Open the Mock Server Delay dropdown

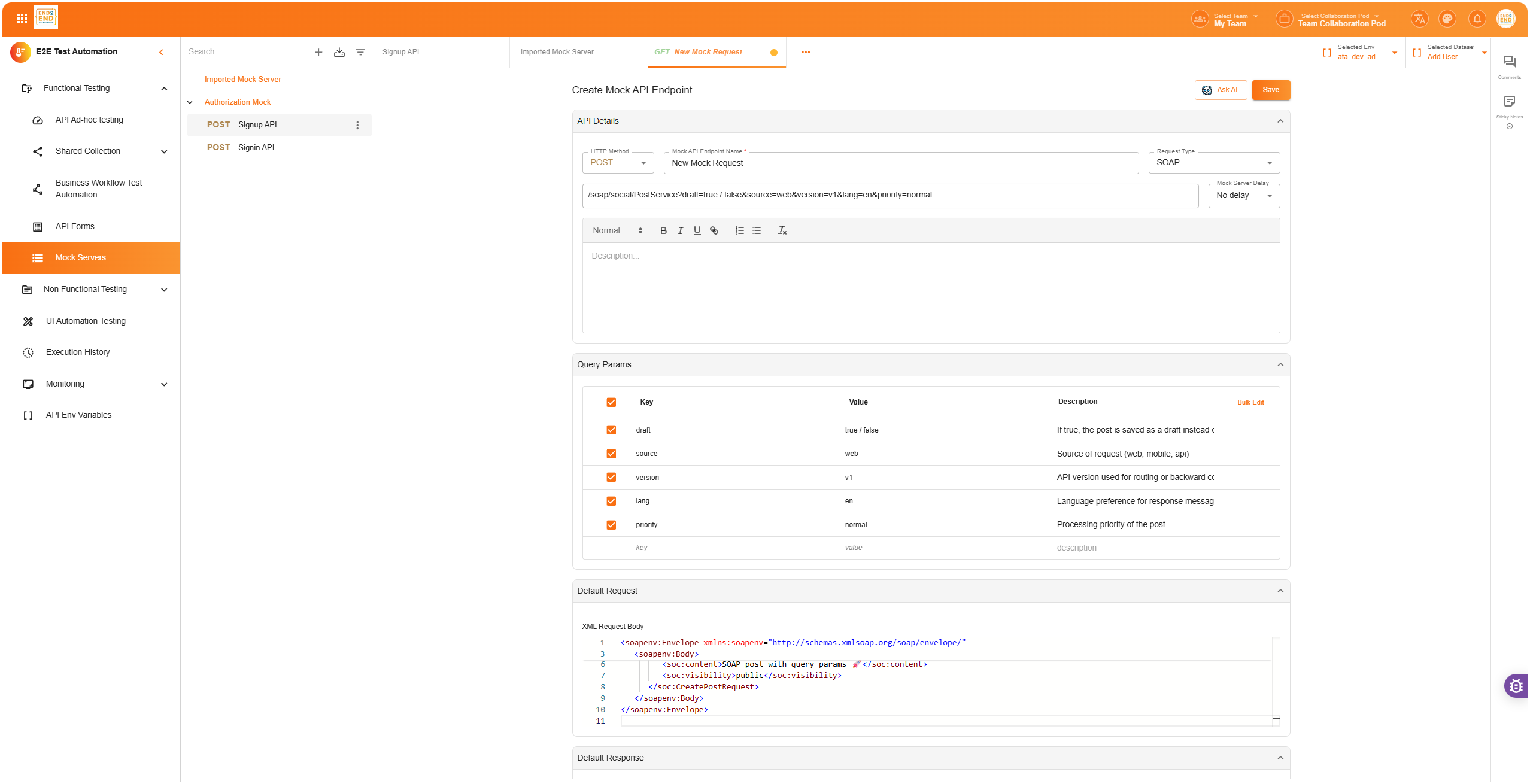pyautogui.click(x=1244, y=196)
